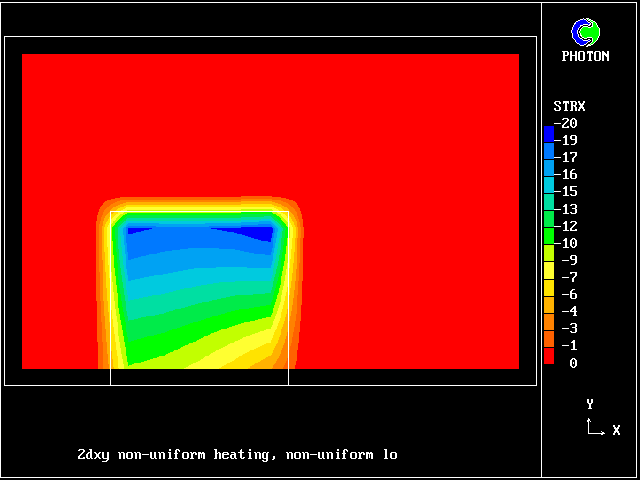Pick the red swatch at legend bottom
The width and height of the screenshot is (640, 480).
[548, 355]
